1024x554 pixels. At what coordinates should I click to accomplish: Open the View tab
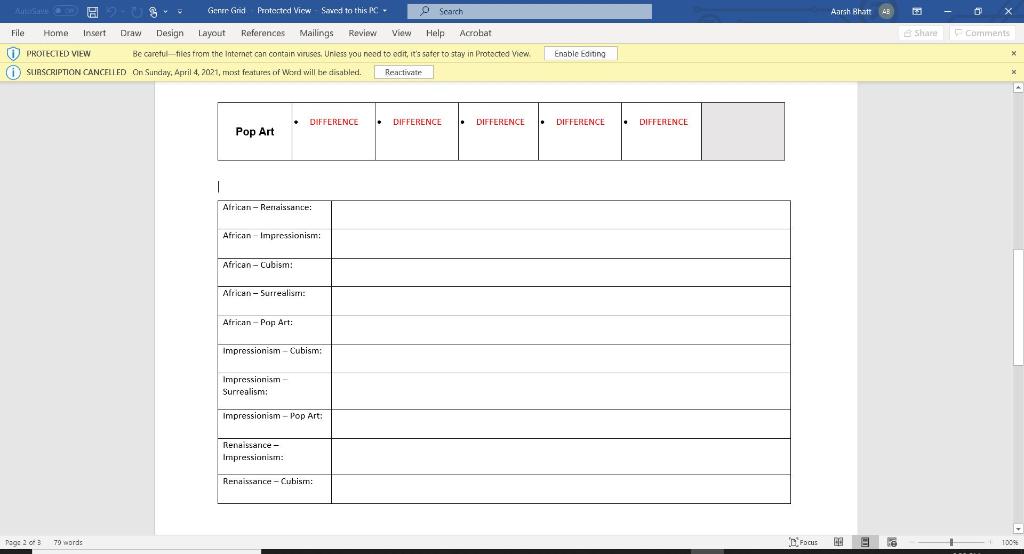402,33
